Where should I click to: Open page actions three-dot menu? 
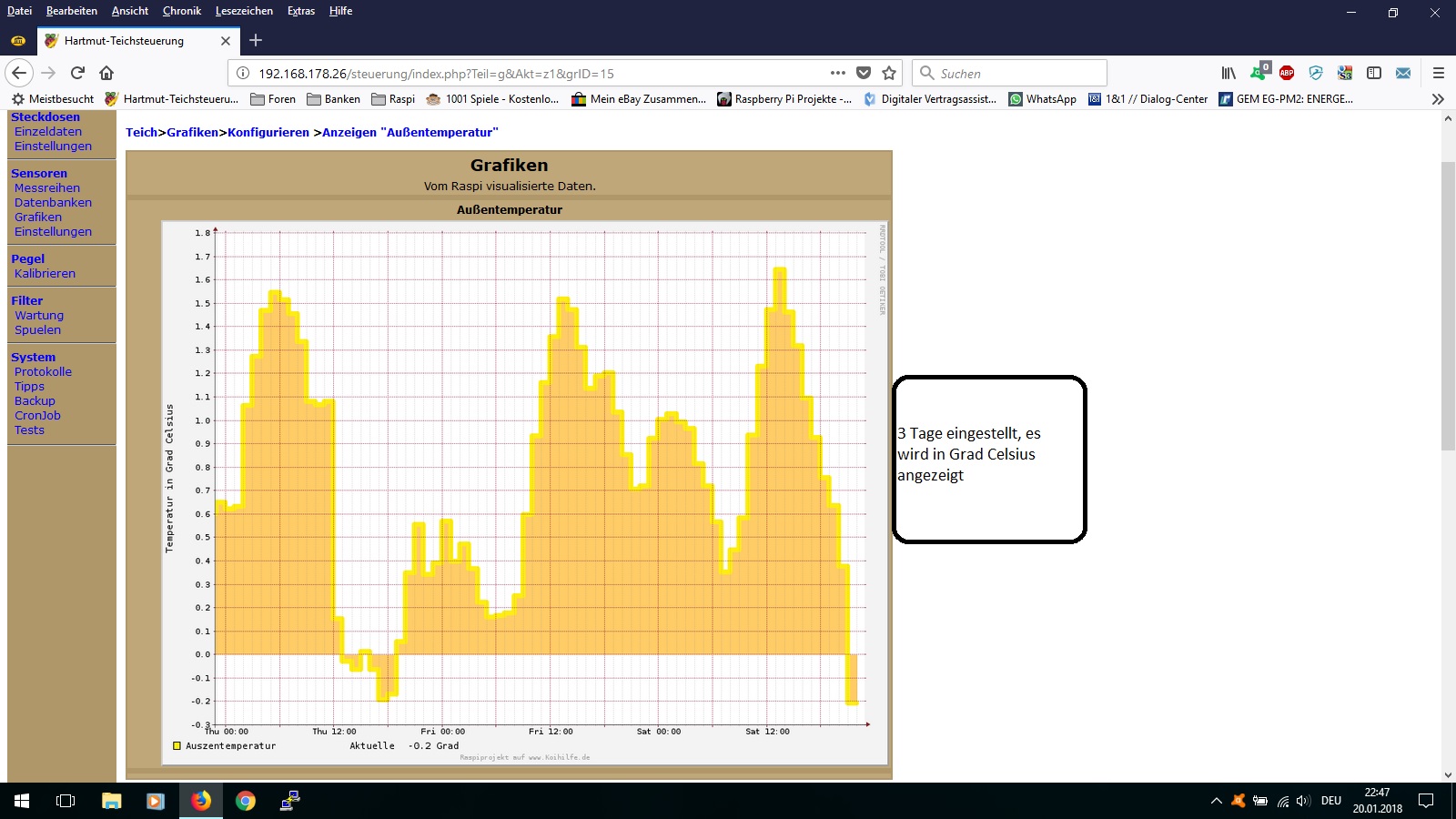click(x=837, y=73)
